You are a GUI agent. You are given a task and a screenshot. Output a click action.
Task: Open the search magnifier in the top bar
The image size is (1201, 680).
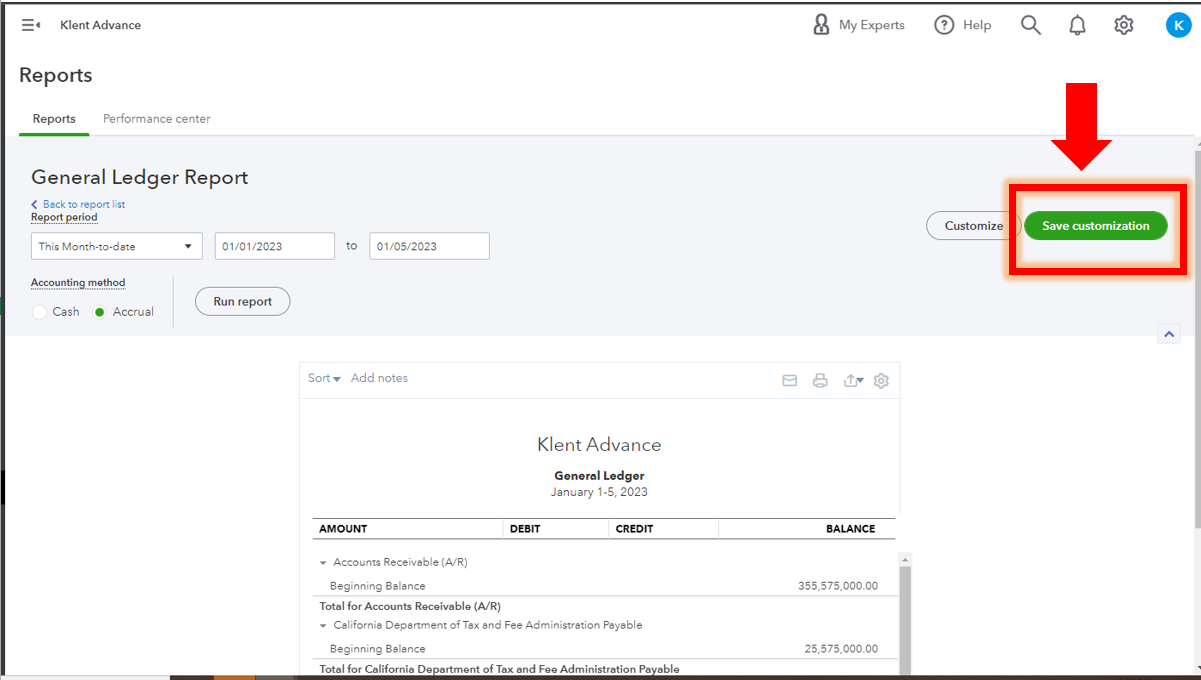pyautogui.click(x=1031, y=24)
